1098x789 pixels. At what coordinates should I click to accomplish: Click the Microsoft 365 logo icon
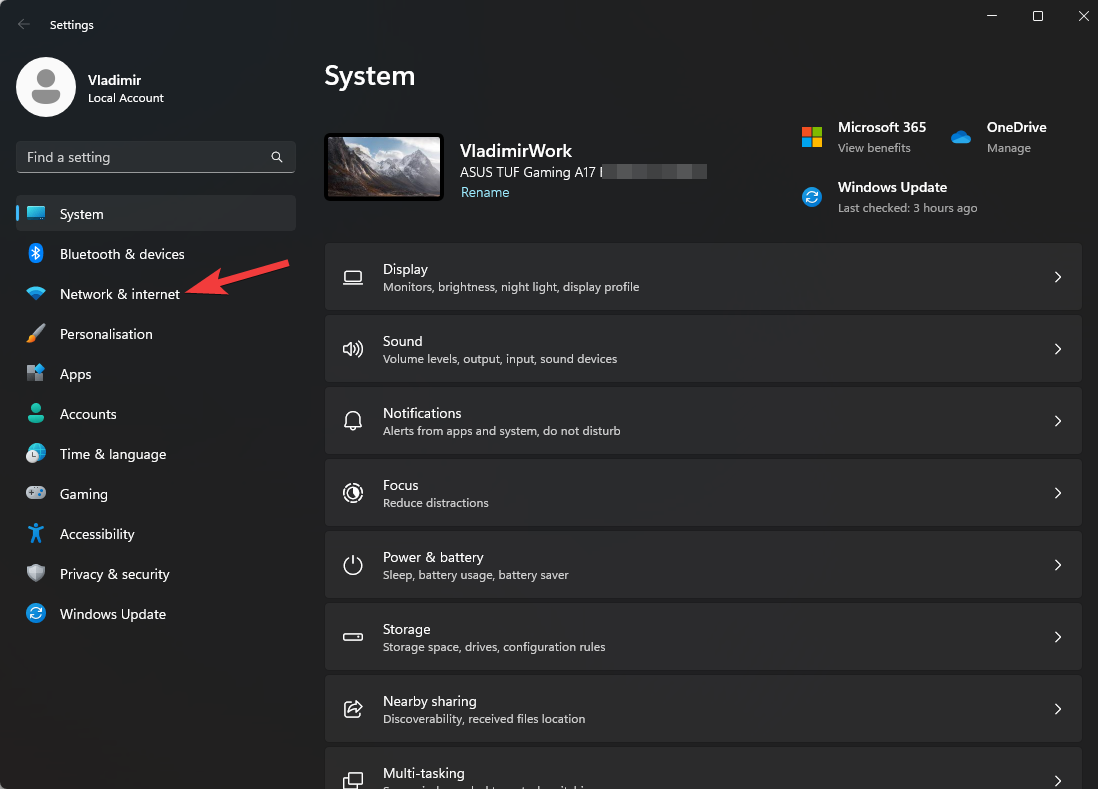pyautogui.click(x=812, y=137)
